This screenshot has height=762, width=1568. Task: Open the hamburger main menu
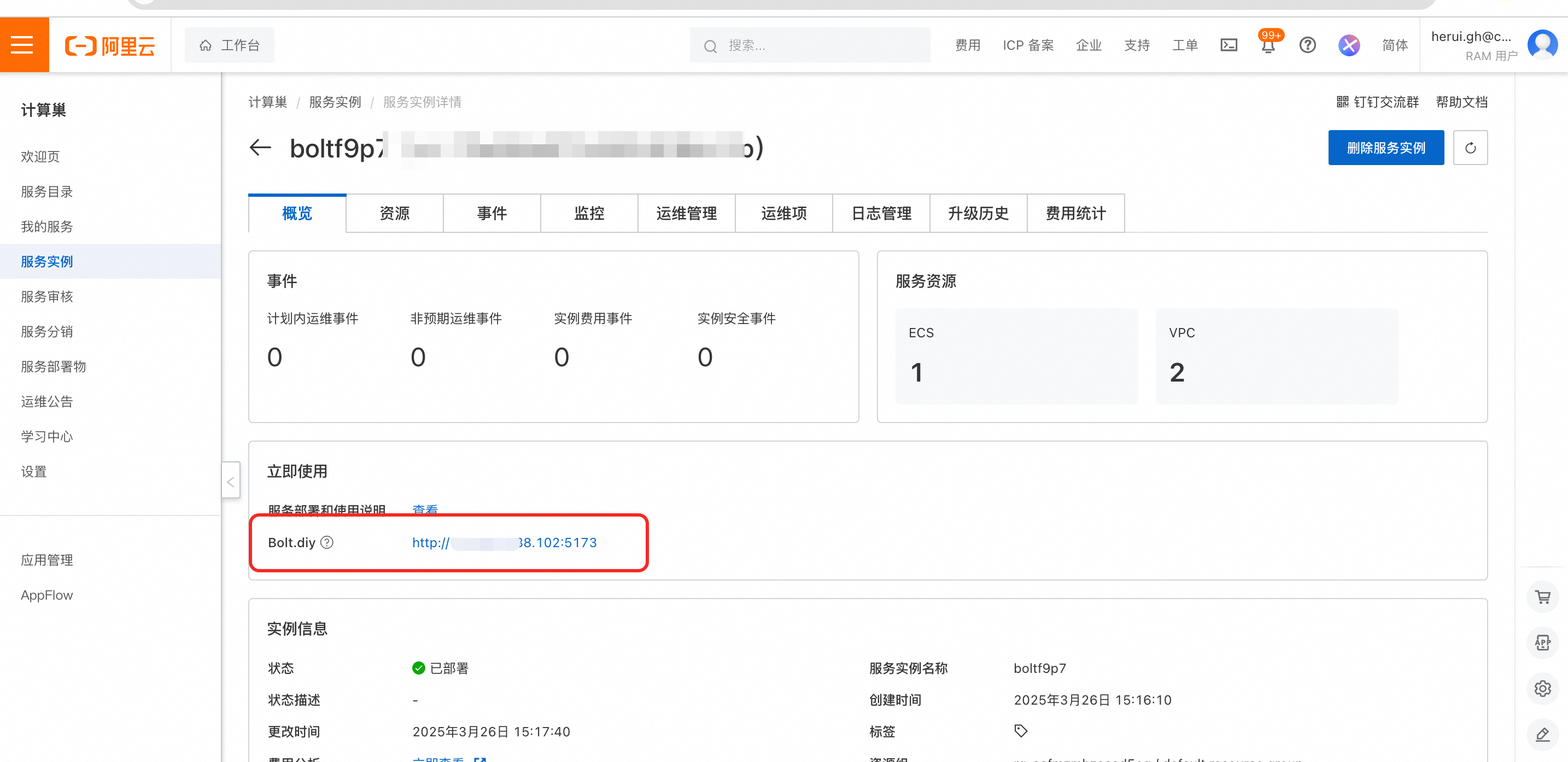[x=22, y=45]
